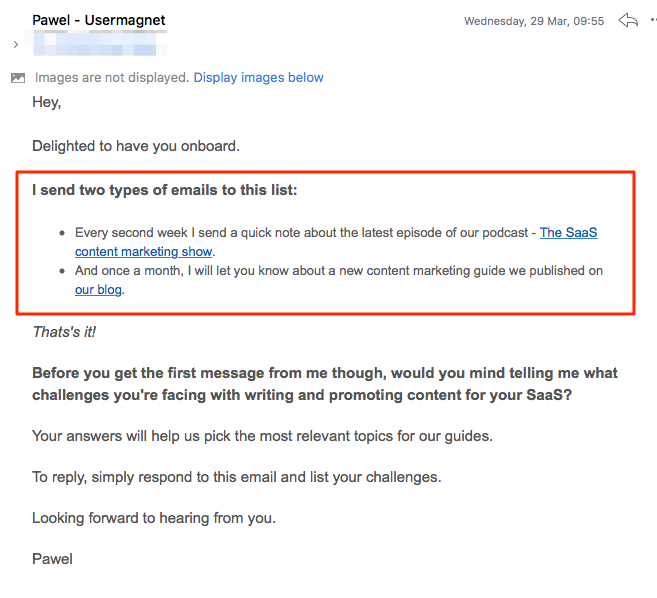Viewport: 657px width, 598px height.
Task: Click sender name Pawel - Usermagnet
Action: point(99,20)
